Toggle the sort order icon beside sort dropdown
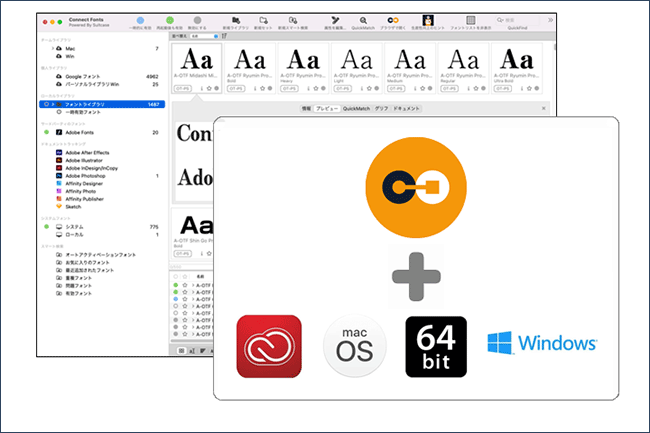The image size is (650, 433). [224, 36]
